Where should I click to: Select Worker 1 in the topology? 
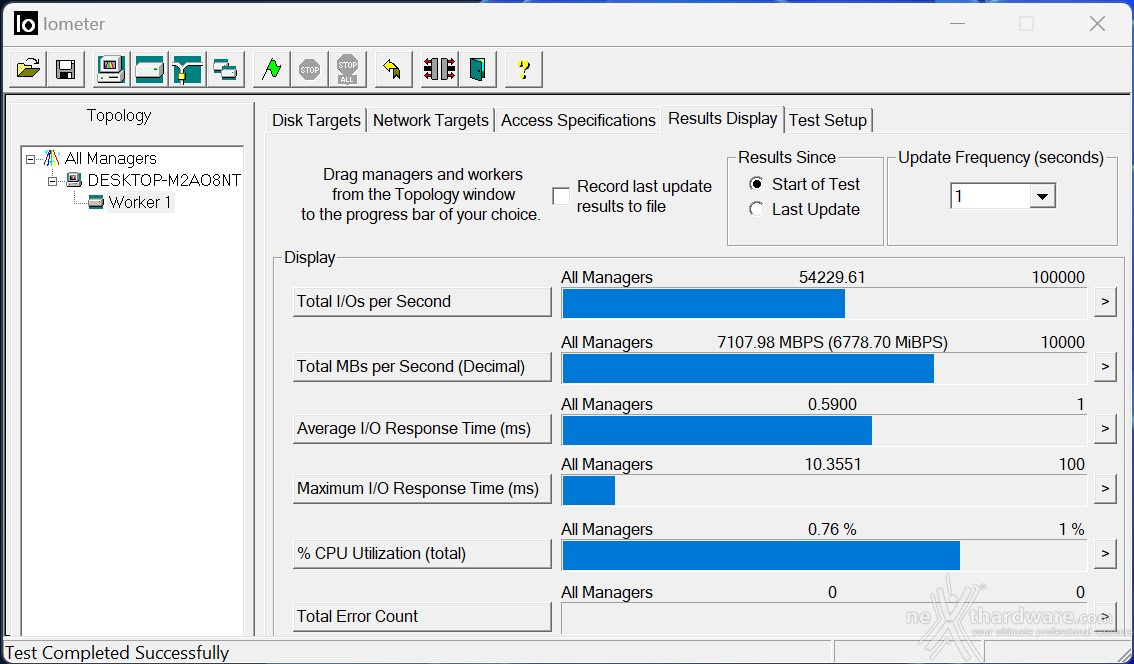click(140, 202)
